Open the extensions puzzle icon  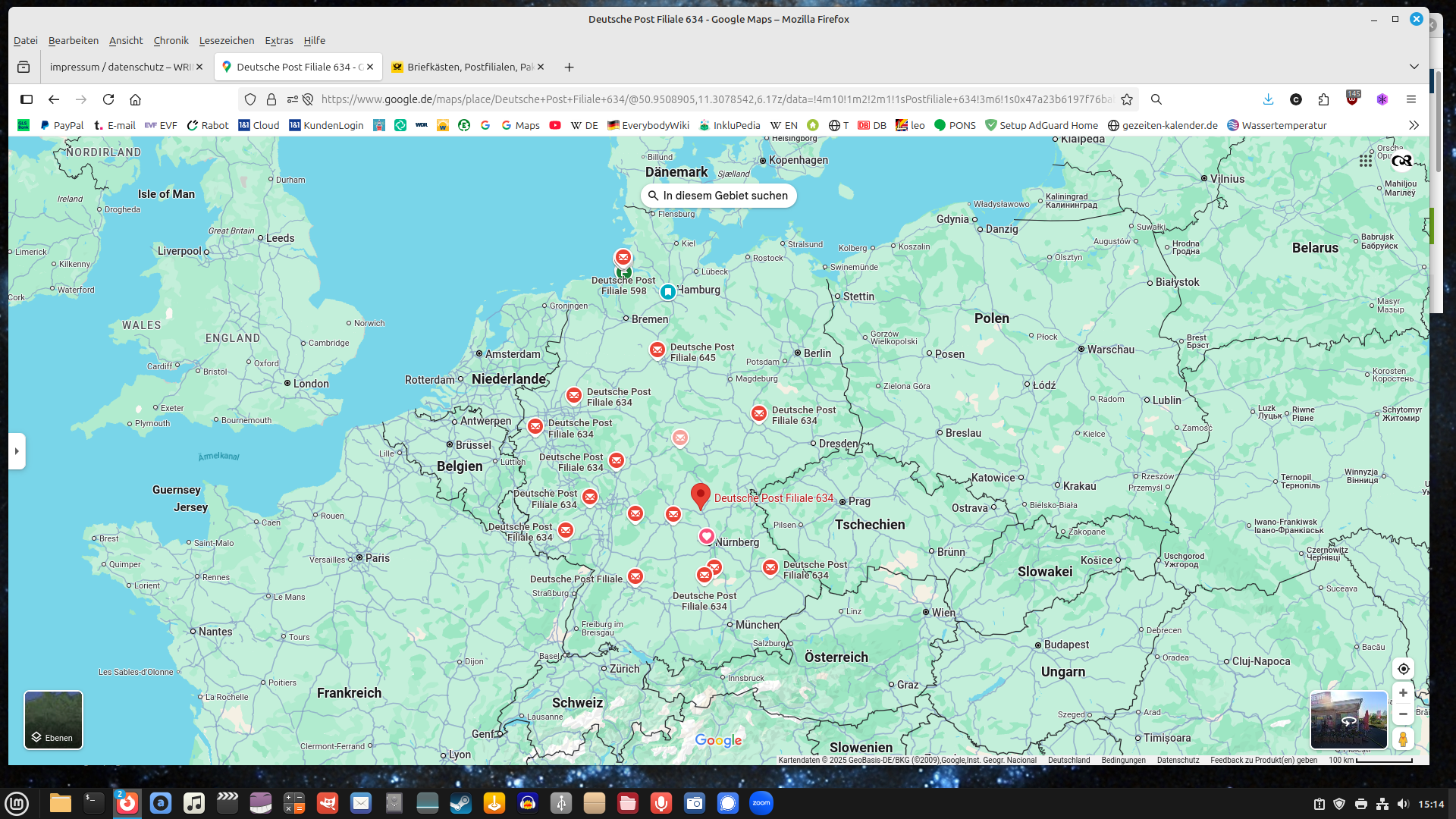coord(1324,99)
